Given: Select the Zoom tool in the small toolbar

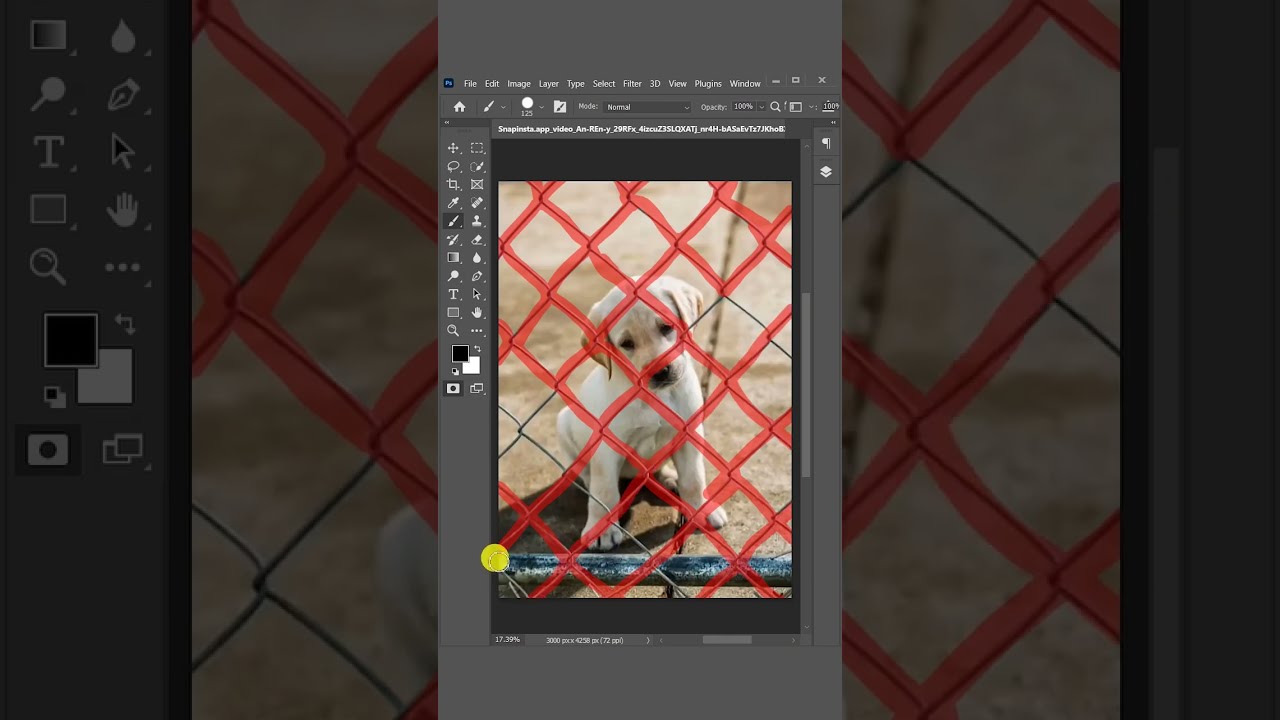Looking at the screenshot, I should [x=453, y=330].
